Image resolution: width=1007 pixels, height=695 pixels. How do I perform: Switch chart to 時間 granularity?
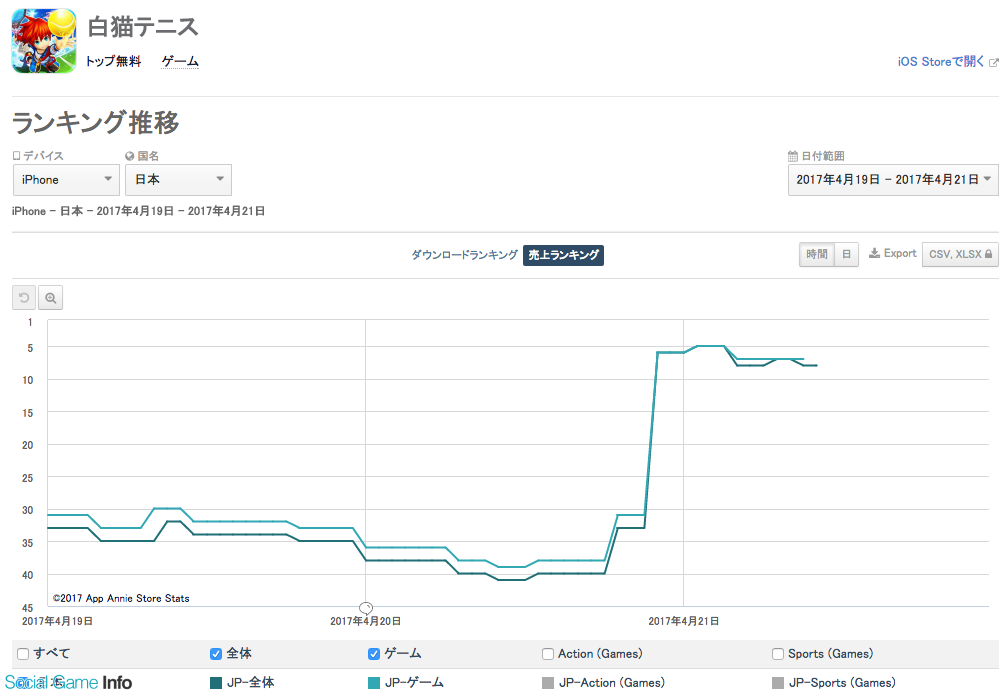tap(817, 254)
